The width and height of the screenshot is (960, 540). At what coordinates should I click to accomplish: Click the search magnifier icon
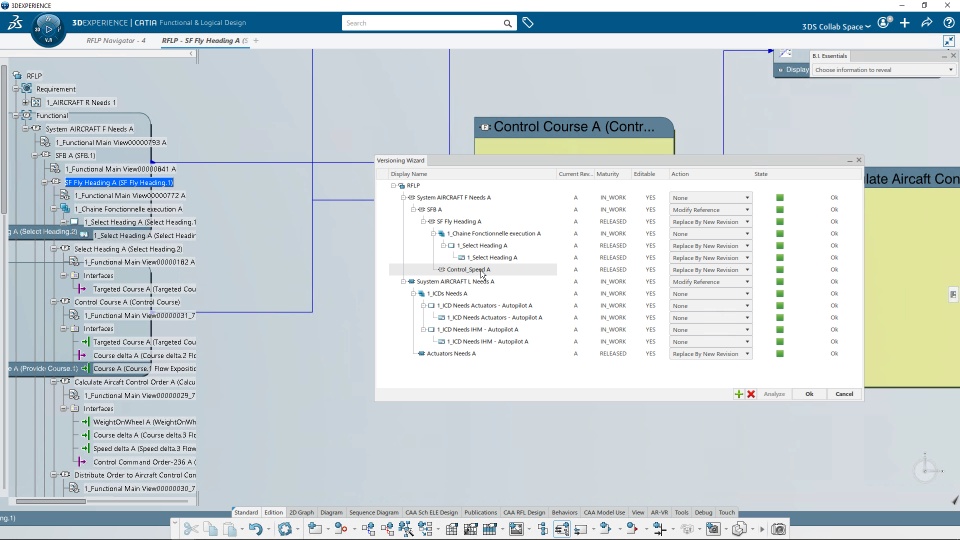pos(508,23)
